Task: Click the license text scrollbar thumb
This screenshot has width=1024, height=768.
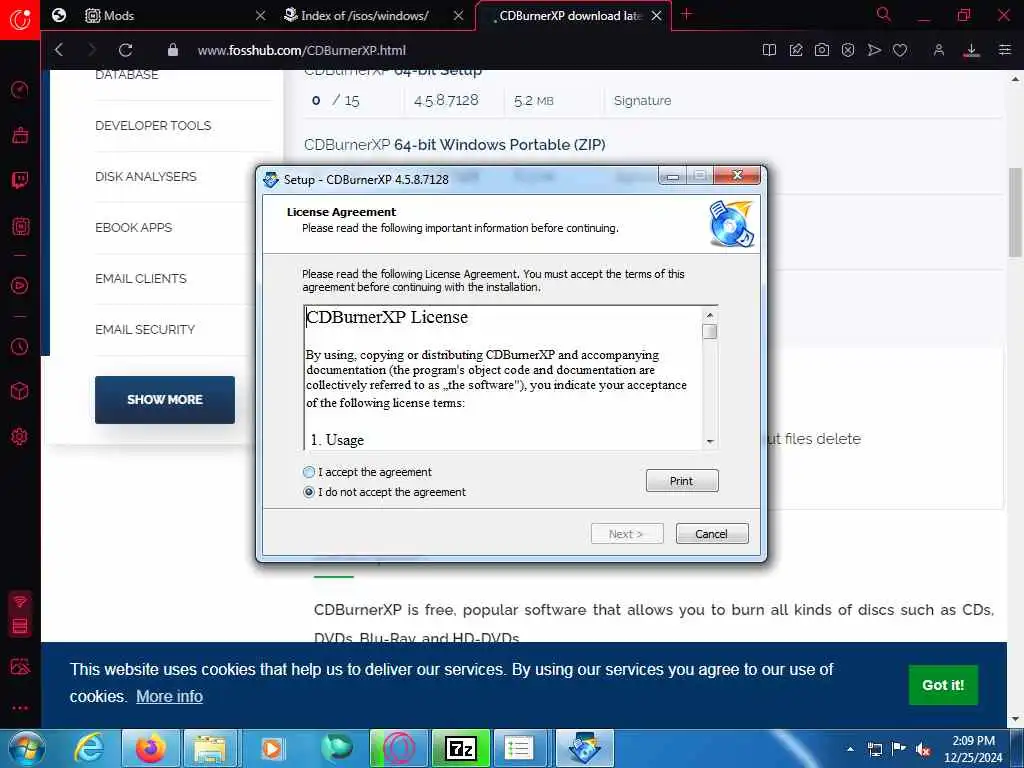Action: pos(710,332)
